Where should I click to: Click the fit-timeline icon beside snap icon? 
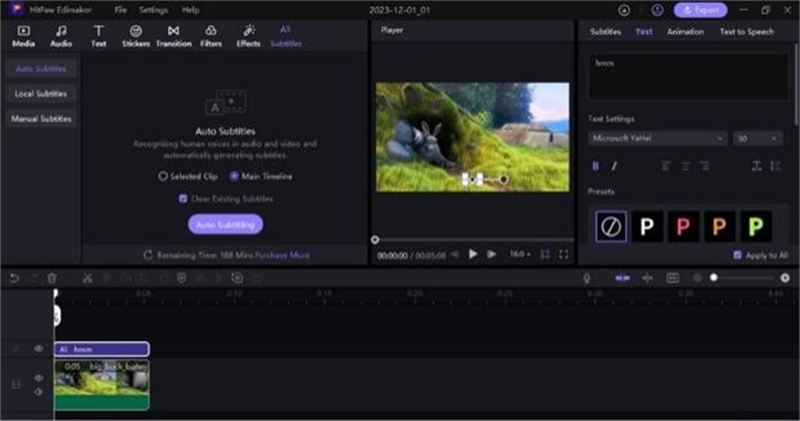pyautogui.click(x=647, y=278)
